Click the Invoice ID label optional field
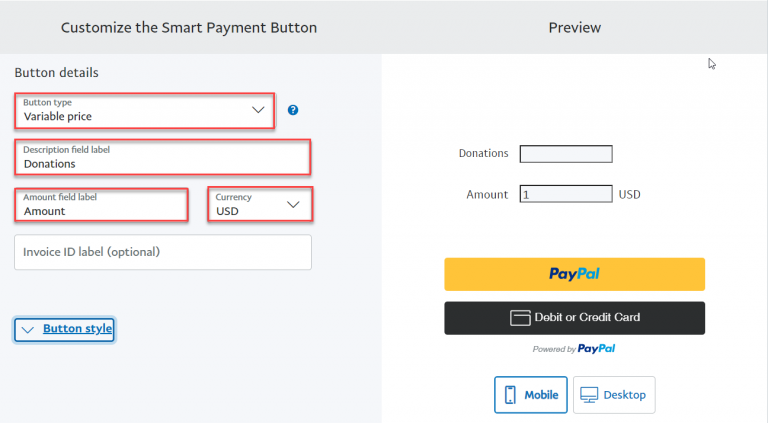768x423 pixels. [163, 252]
